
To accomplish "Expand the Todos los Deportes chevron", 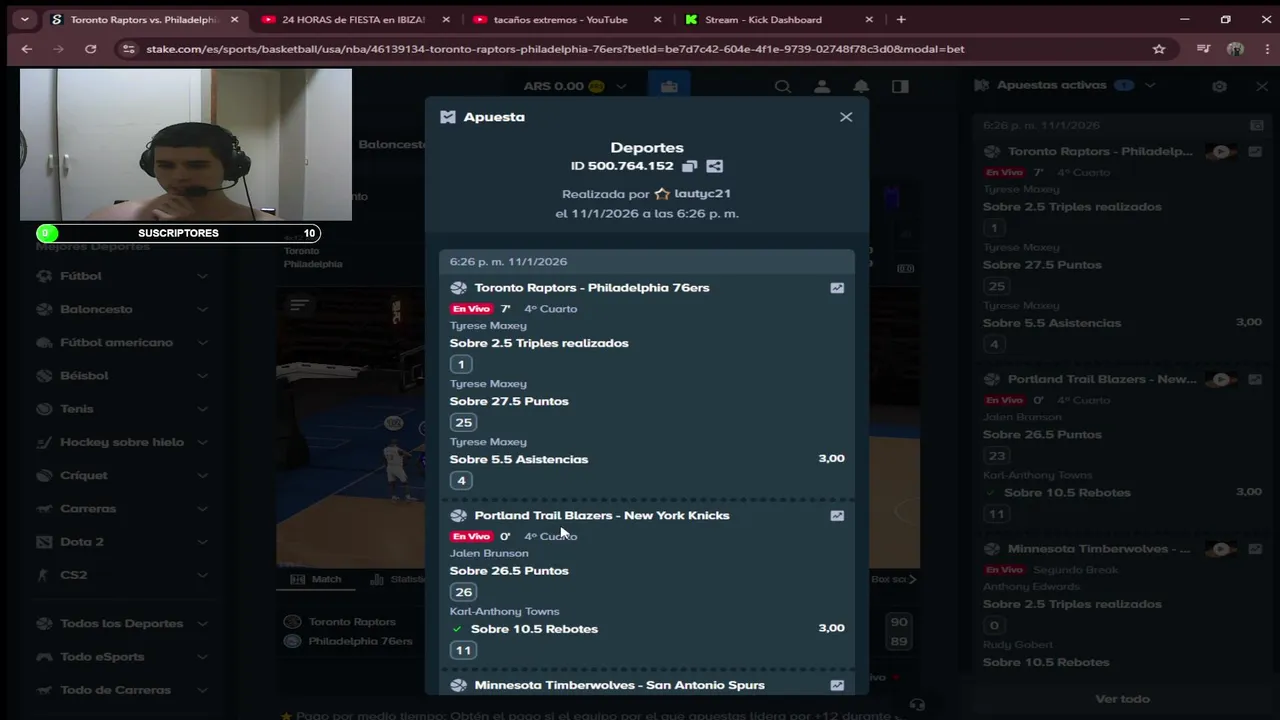I will coord(202,624).
